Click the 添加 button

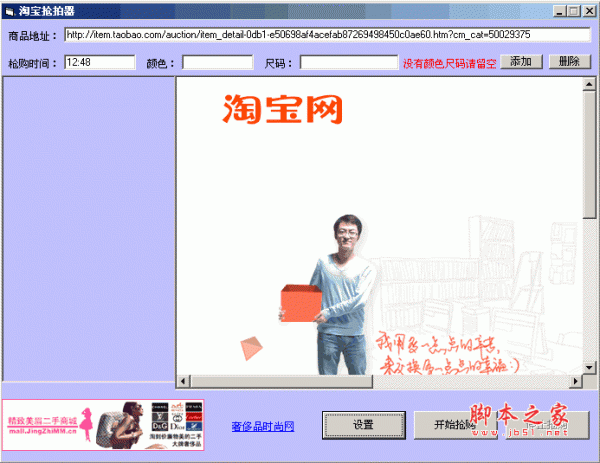tap(521, 62)
